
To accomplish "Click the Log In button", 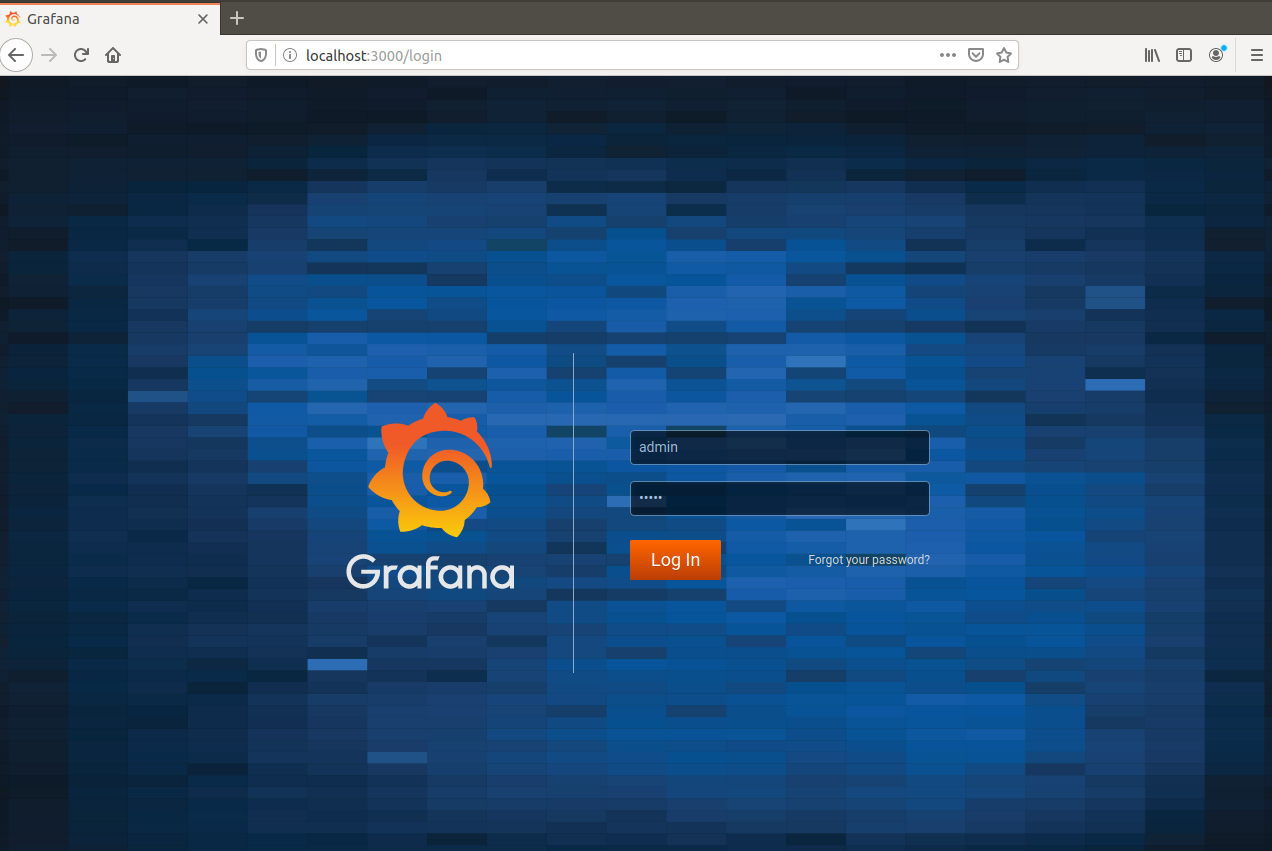I will [675, 560].
